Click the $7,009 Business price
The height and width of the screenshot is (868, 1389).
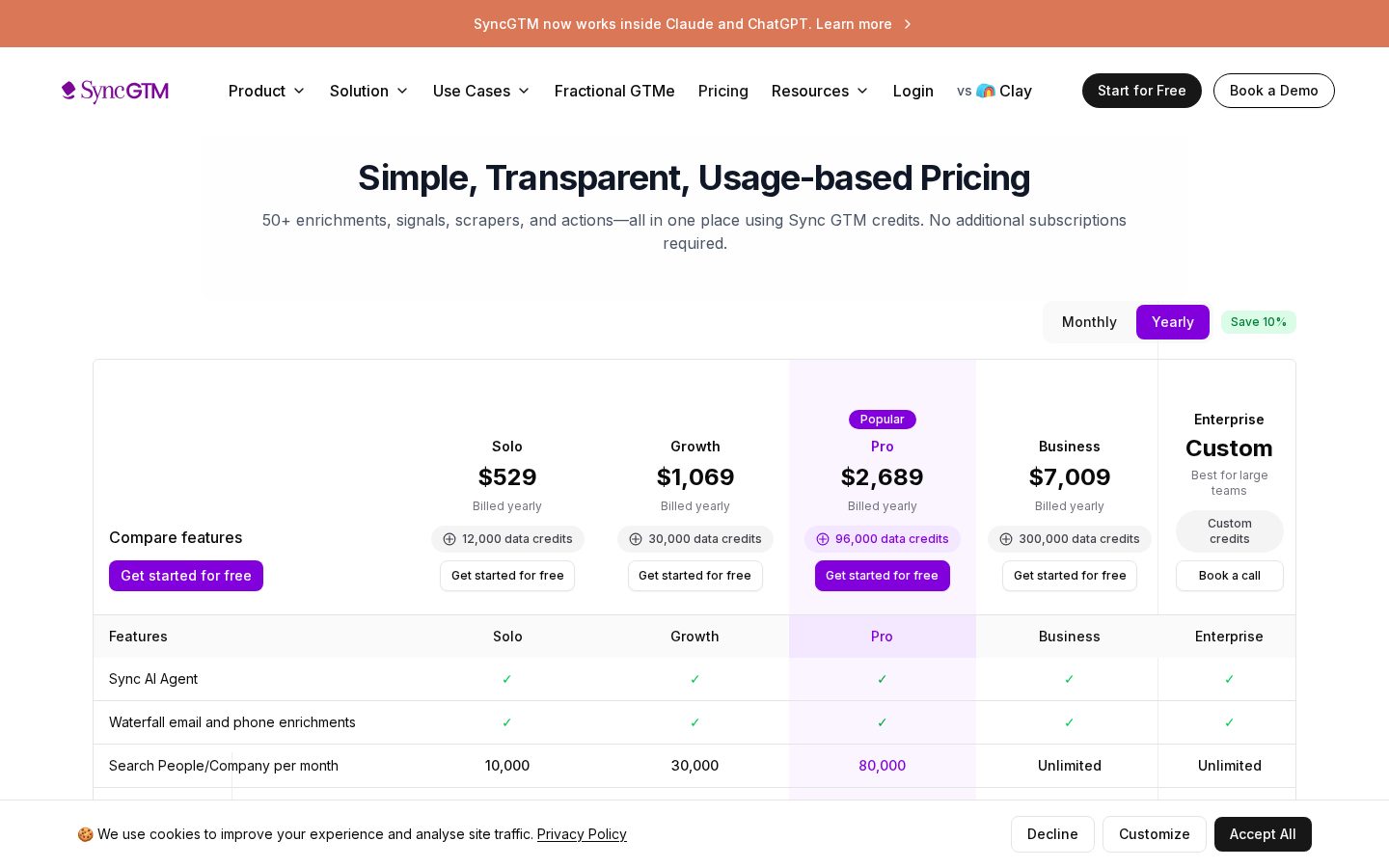click(x=1070, y=477)
